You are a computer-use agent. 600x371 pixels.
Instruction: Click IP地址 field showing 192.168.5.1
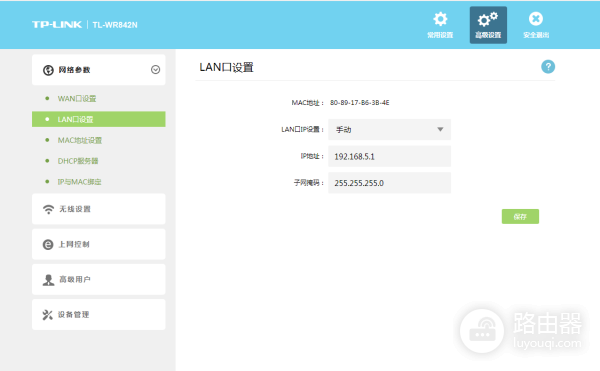pos(389,156)
